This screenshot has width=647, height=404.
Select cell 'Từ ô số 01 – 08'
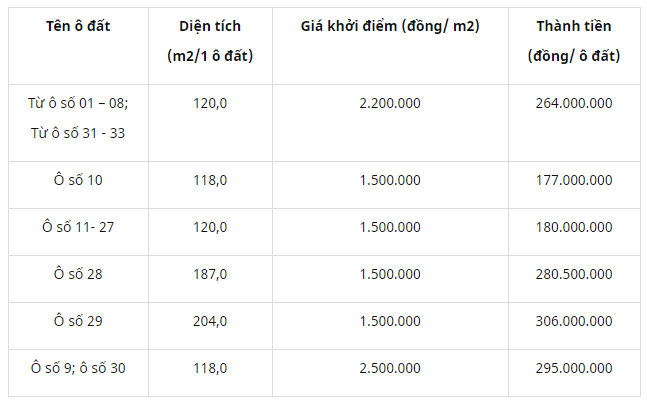tap(78, 103)
